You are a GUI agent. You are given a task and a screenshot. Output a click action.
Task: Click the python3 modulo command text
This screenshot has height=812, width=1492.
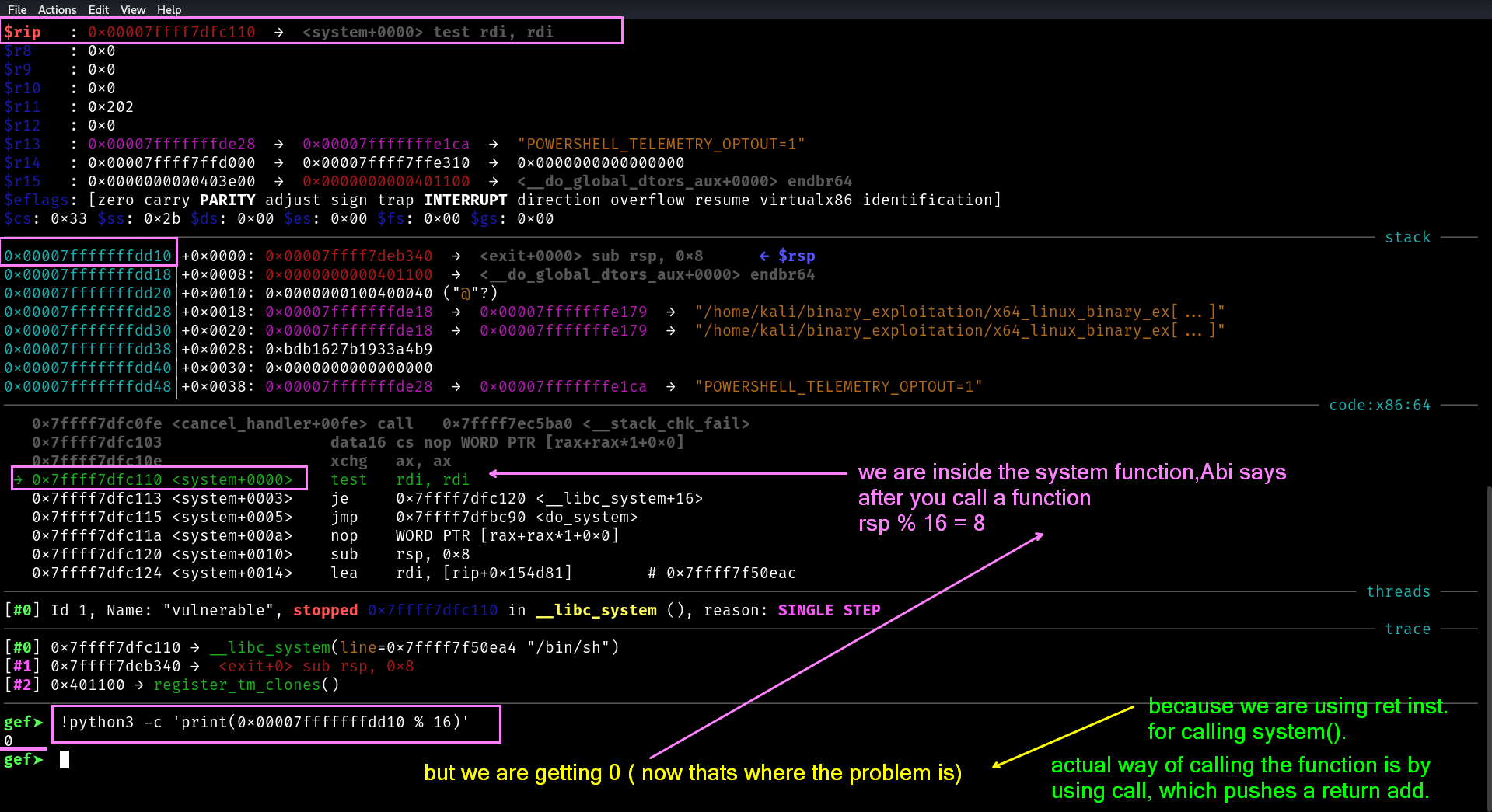(x=265, y=723)
